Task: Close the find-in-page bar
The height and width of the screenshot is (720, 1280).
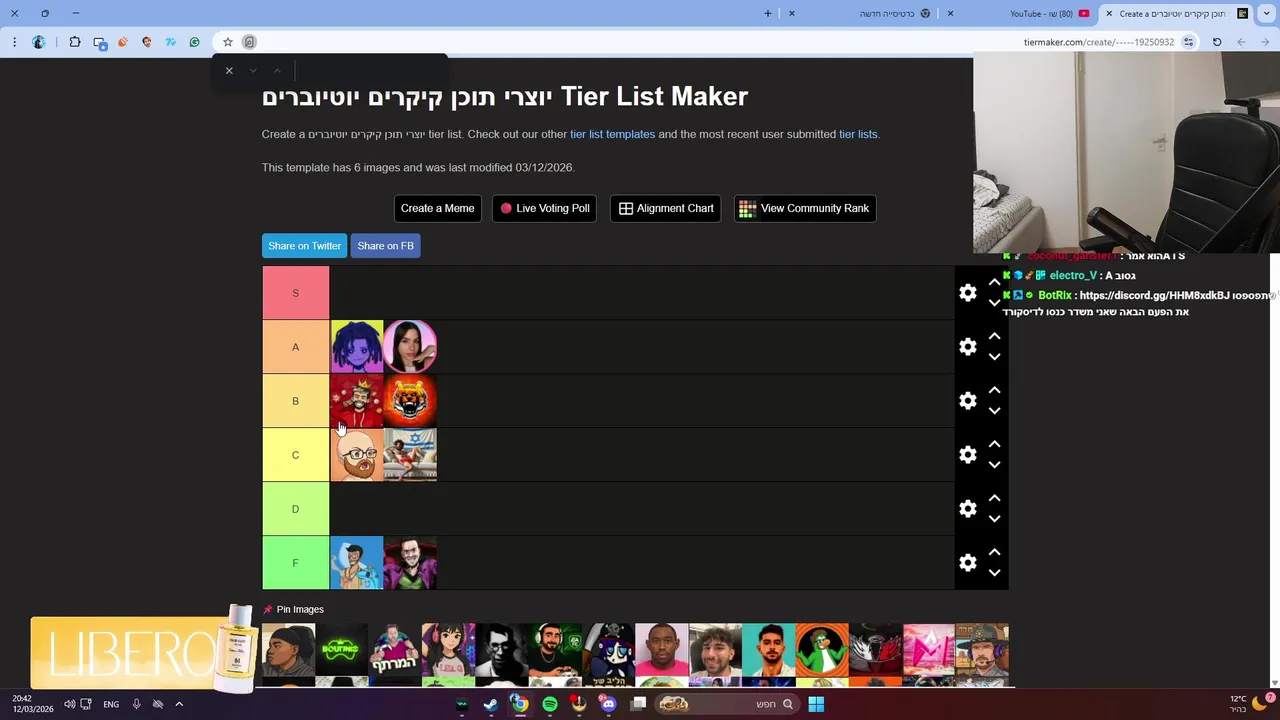Action: [229, 70]
